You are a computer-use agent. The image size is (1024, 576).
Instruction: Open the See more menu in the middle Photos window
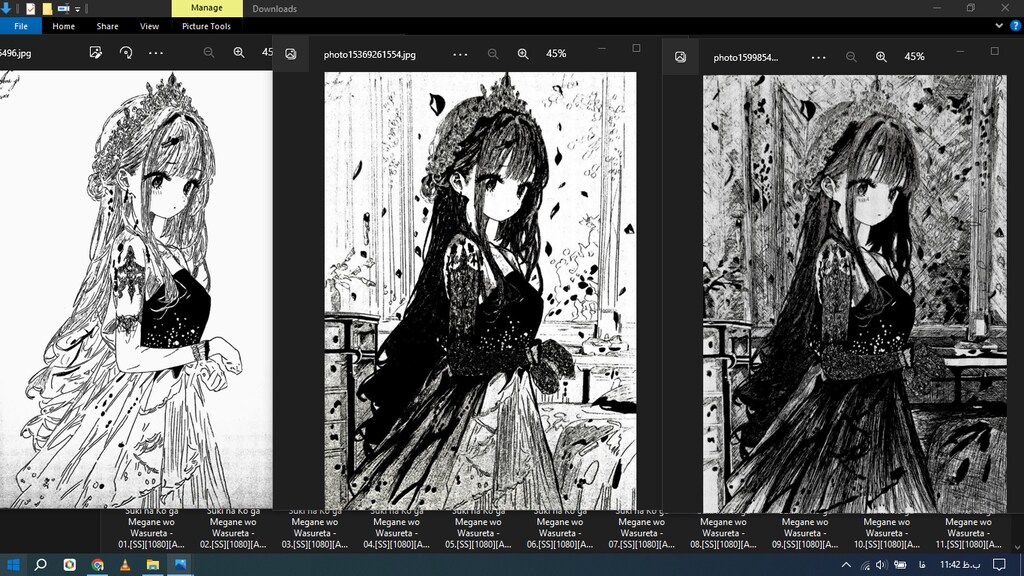coord(459,54)
